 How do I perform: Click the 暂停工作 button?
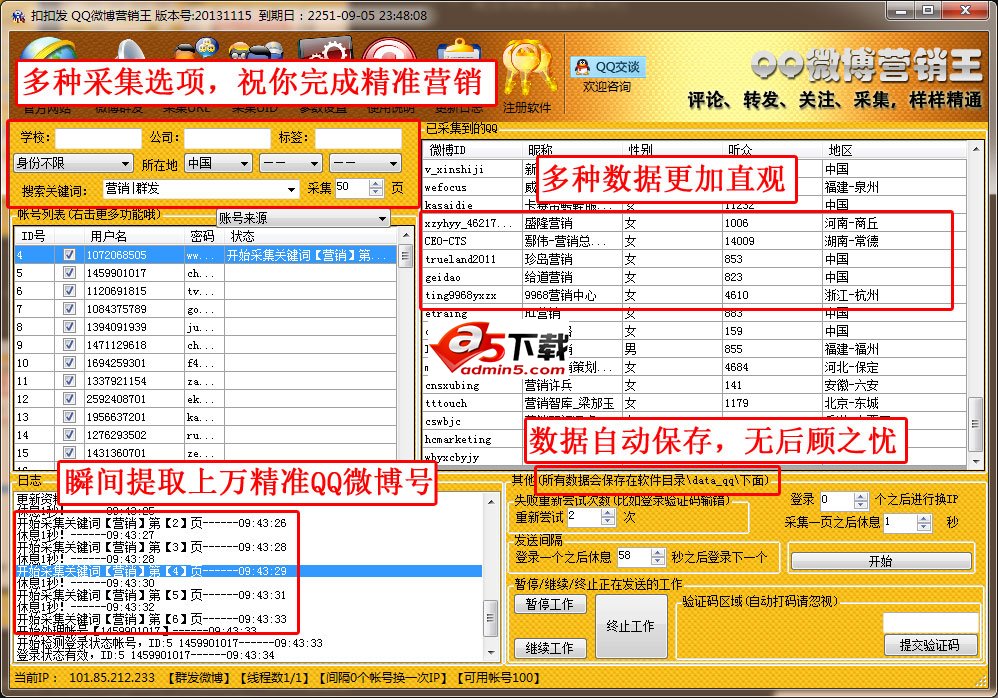[550, 604]
